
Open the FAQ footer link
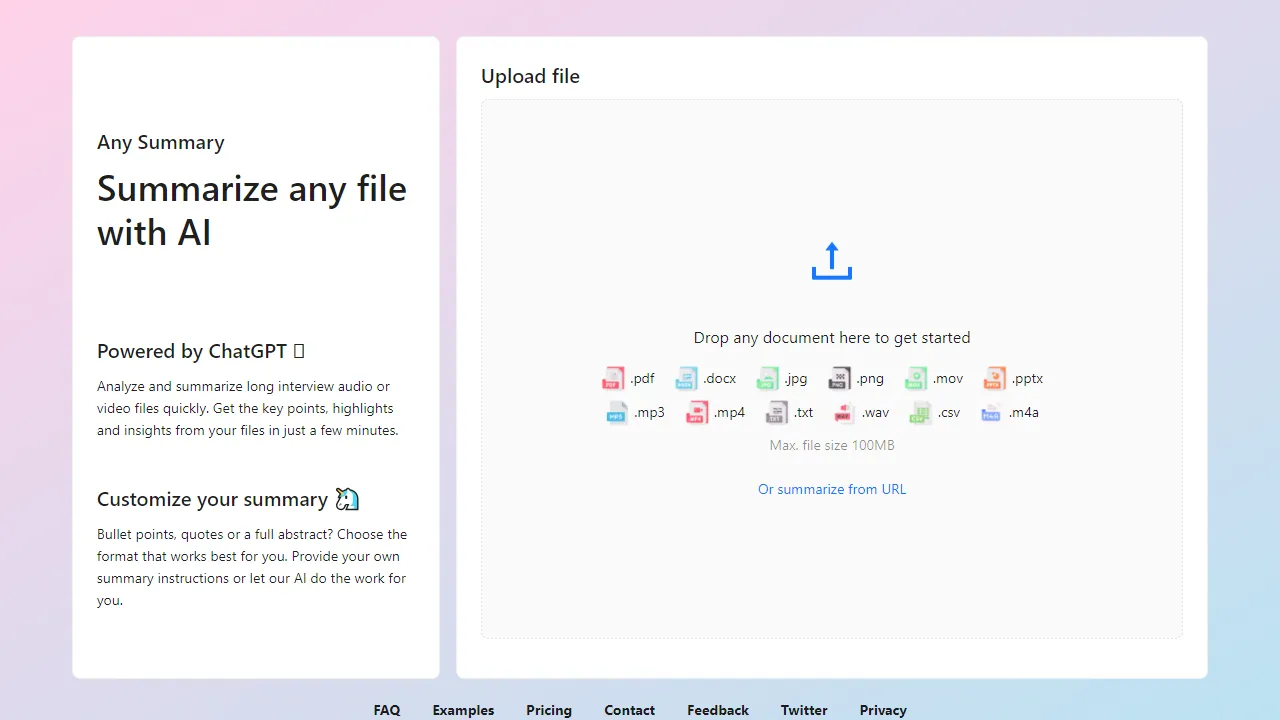tap(387, 710)
